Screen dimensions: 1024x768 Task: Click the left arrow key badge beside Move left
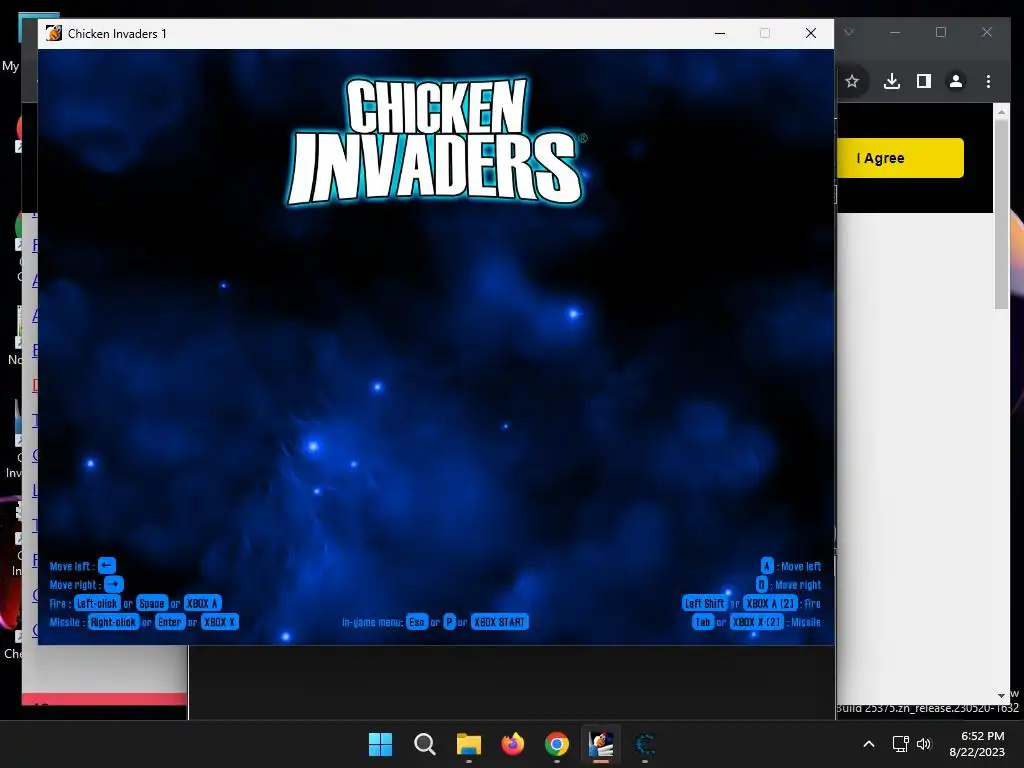point(106,566)
